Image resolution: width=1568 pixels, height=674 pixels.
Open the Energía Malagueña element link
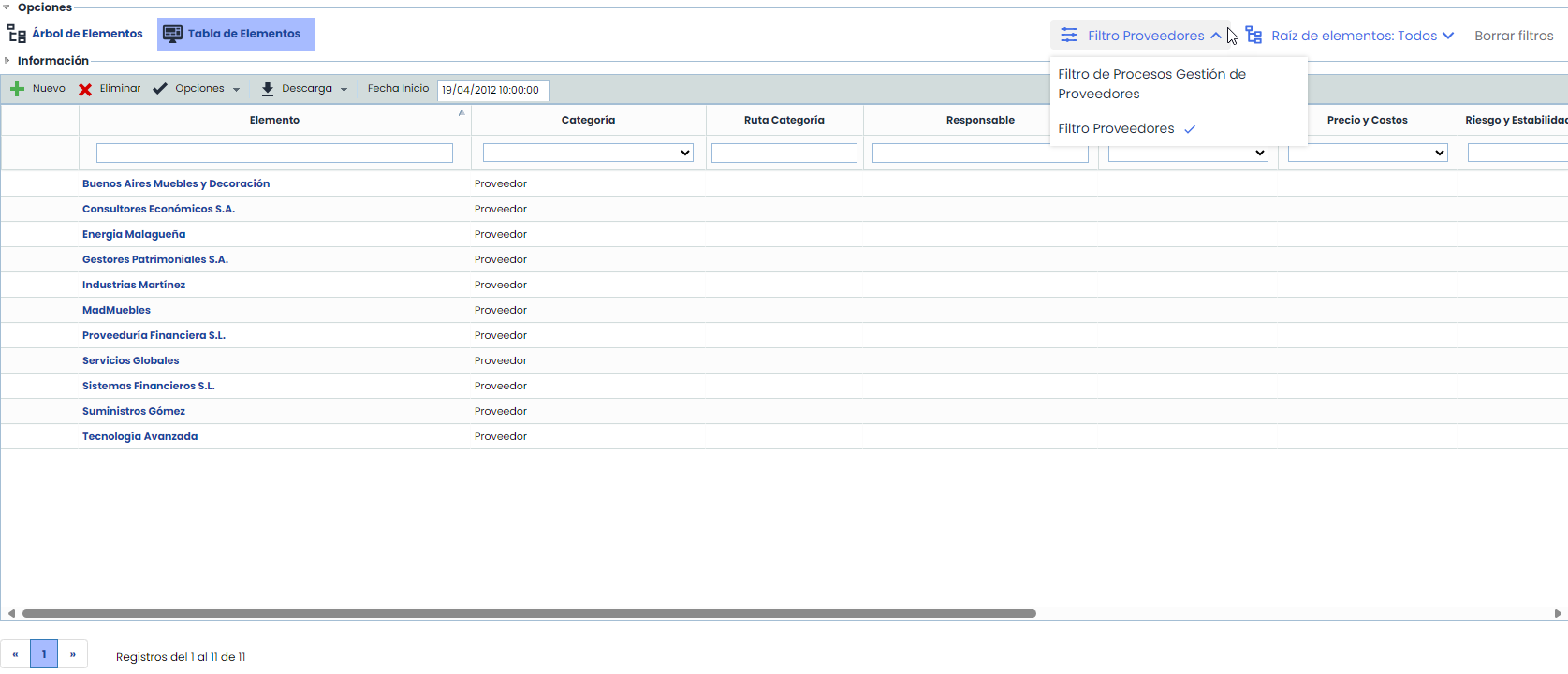[134, 235]
